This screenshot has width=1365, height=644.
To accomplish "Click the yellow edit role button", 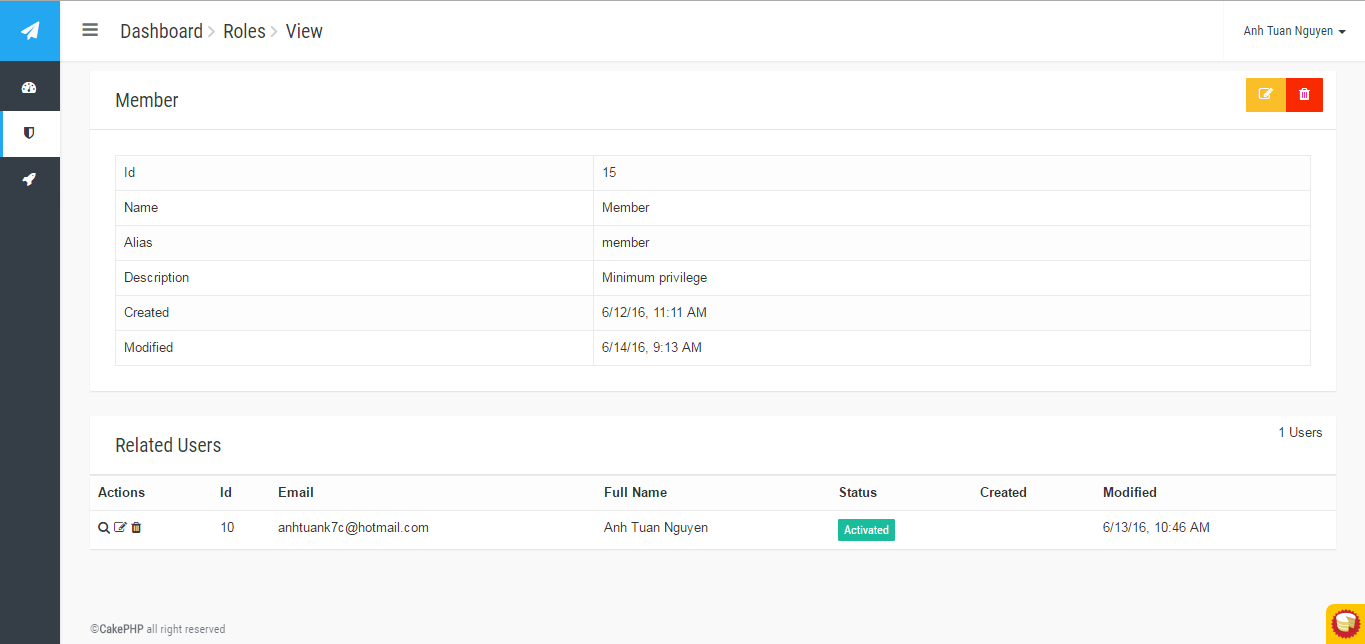I will (x=1266, y=95).
